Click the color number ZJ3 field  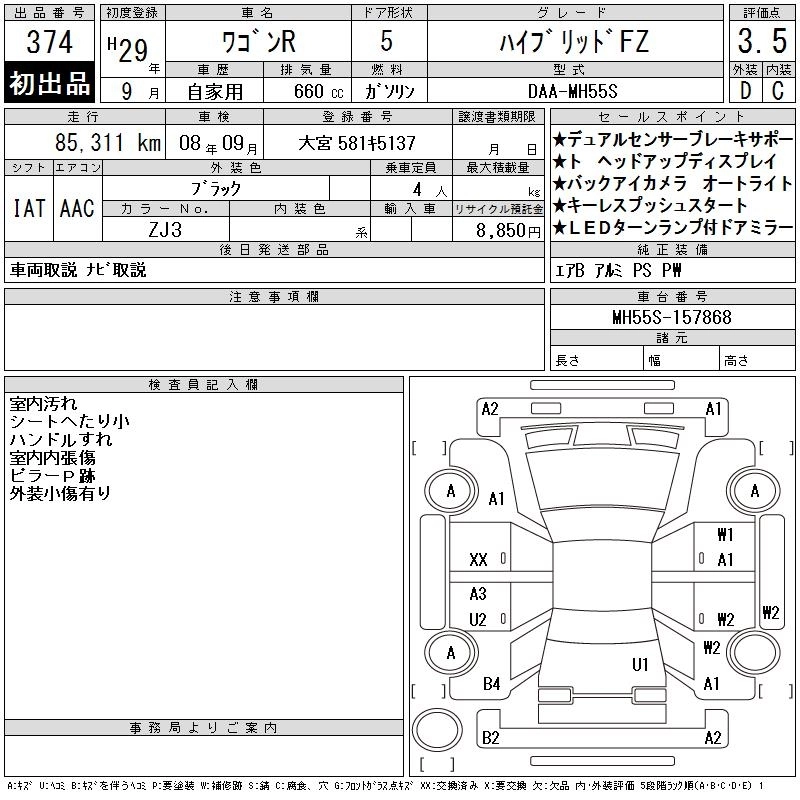coord(165,230)
